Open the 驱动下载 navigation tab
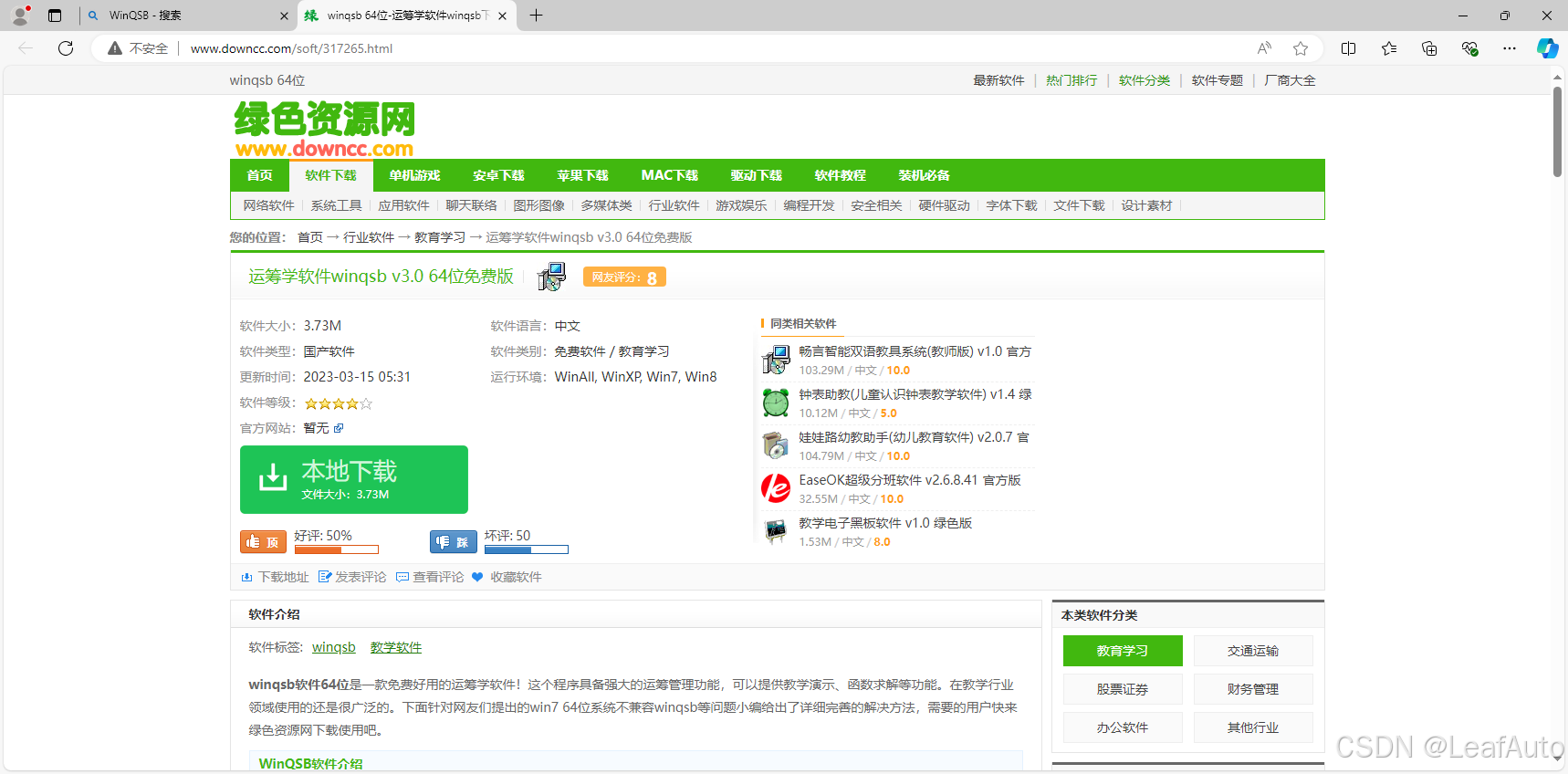 pos(757,175)
